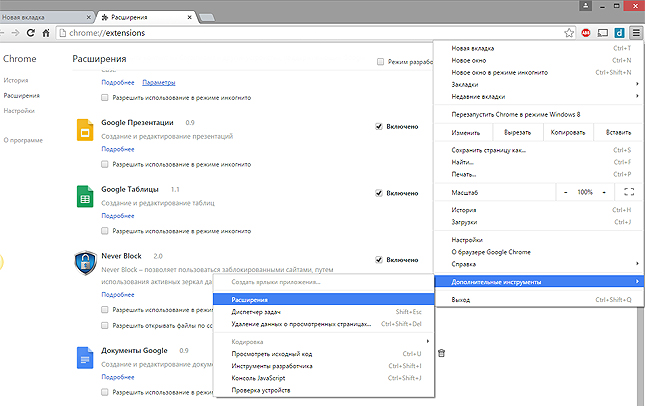Click the Chrome hamburger menu button
Screen dimensions: 645x406
tap(635, 32)
